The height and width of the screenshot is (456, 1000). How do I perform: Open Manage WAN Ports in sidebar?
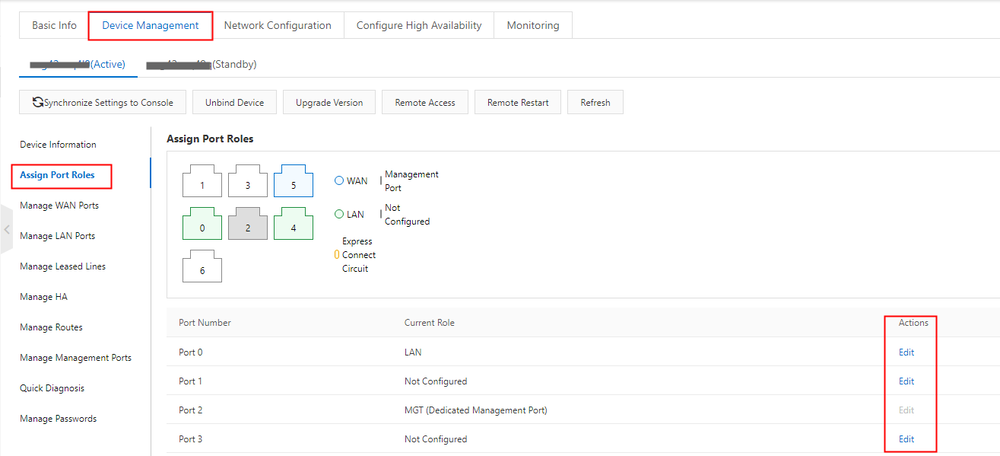coord(59,206)
